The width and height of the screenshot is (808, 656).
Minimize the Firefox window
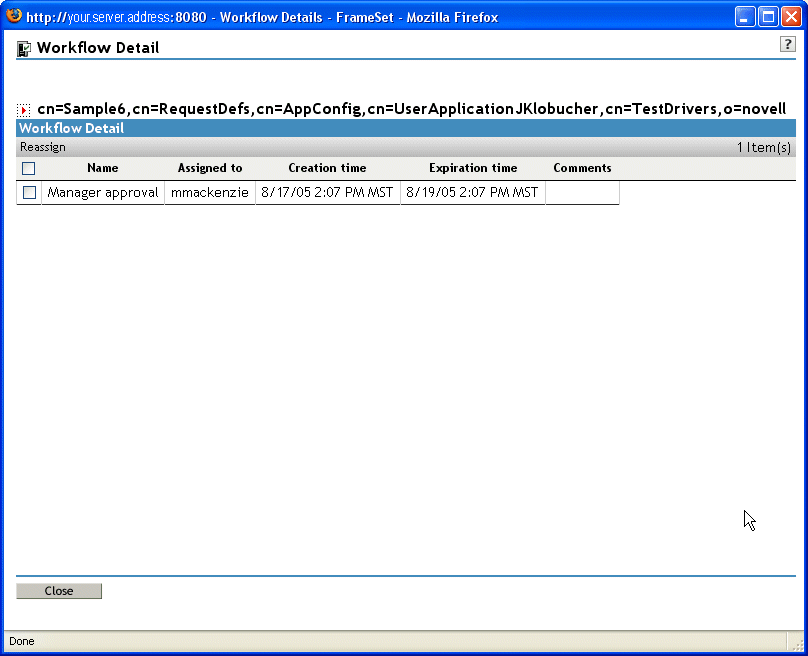[x=745, y=17]
